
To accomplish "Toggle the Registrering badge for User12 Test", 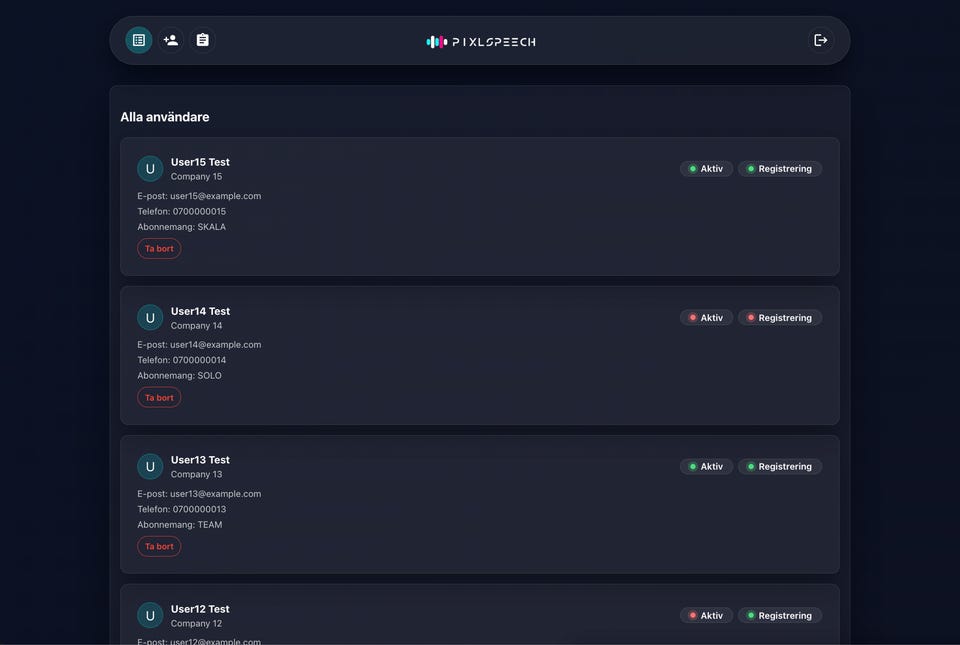I will 780,616.
